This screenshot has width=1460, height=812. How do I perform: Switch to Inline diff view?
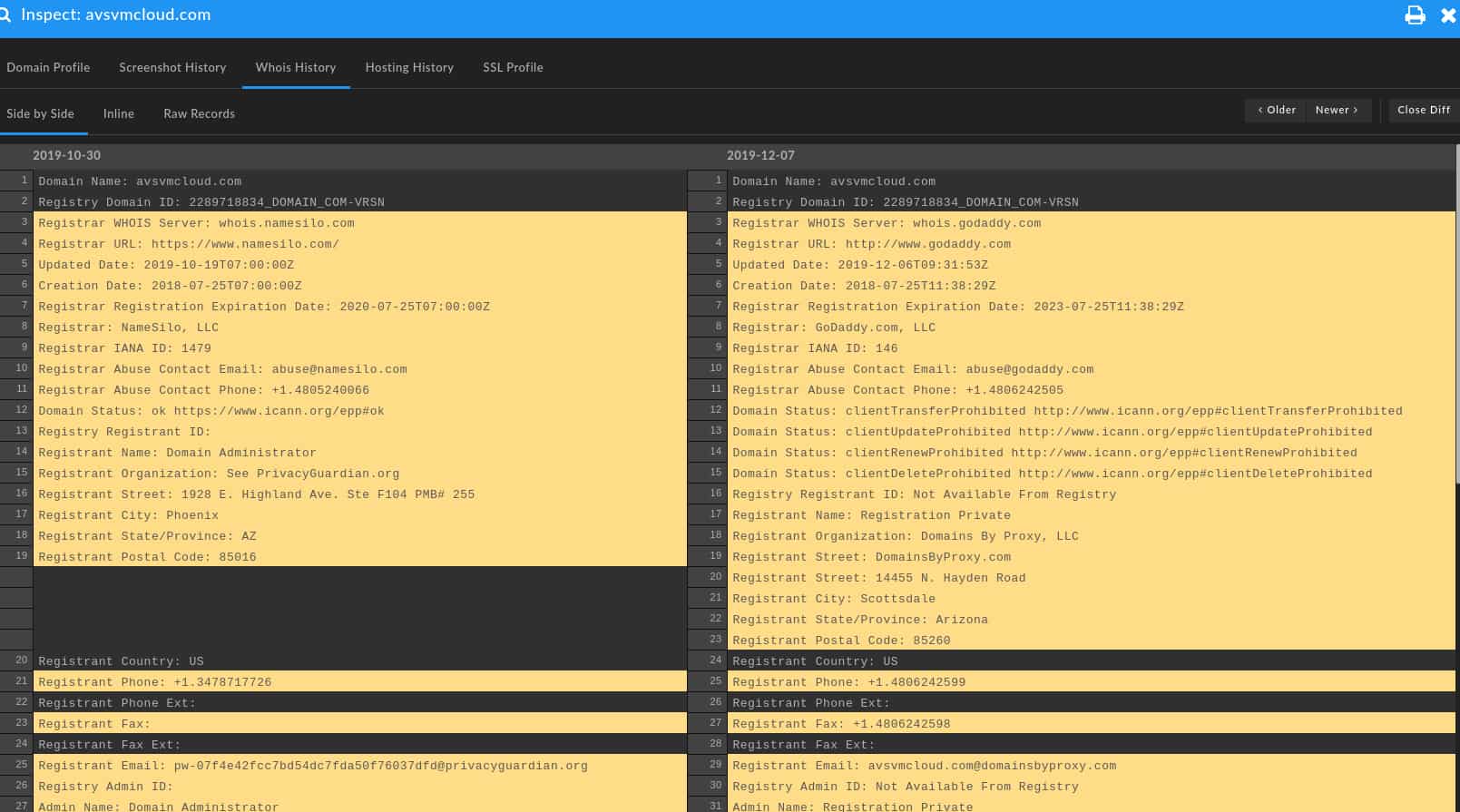119,113
